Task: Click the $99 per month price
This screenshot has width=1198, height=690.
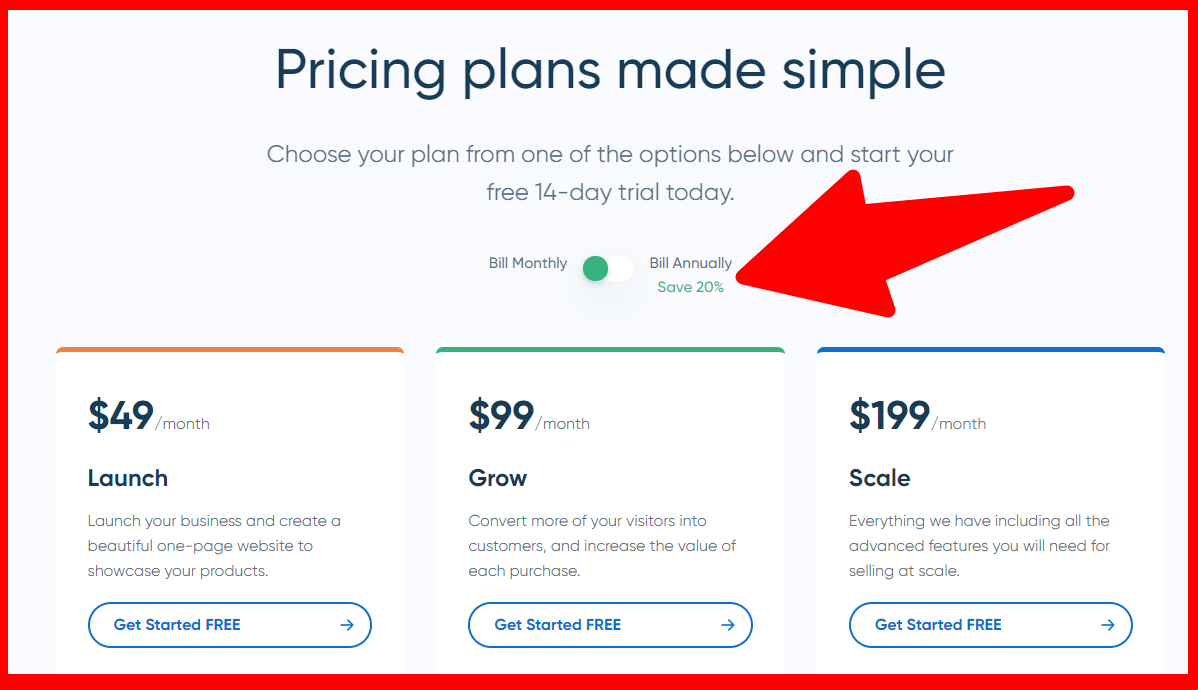Action: point(528,416)
